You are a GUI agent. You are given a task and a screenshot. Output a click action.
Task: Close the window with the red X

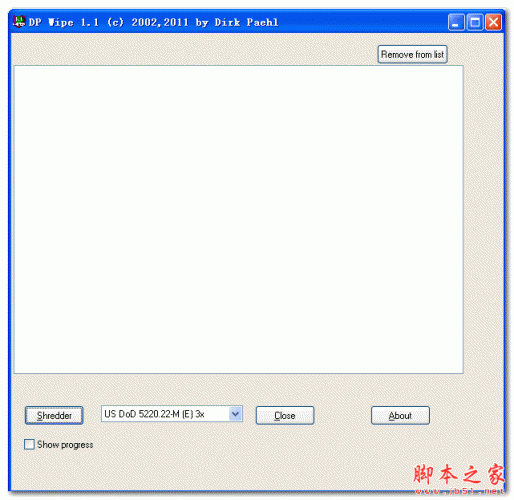[x=493, y=22]
